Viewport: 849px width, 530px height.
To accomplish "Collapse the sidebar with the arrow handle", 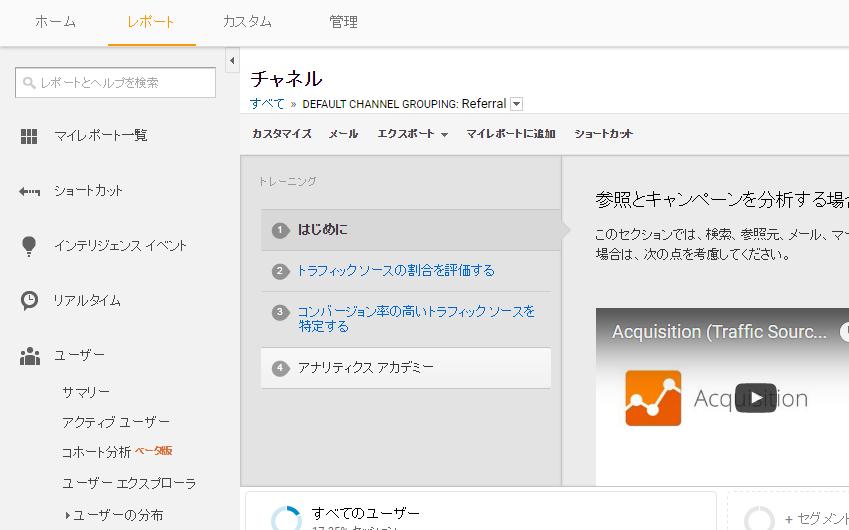I will click(232, 61).
